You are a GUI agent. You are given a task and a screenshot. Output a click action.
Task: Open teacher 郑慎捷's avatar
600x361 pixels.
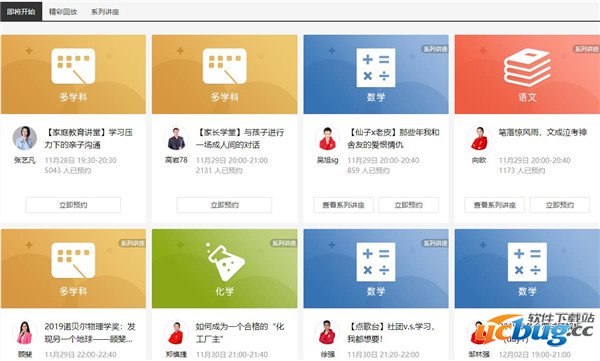pos(176,332)
